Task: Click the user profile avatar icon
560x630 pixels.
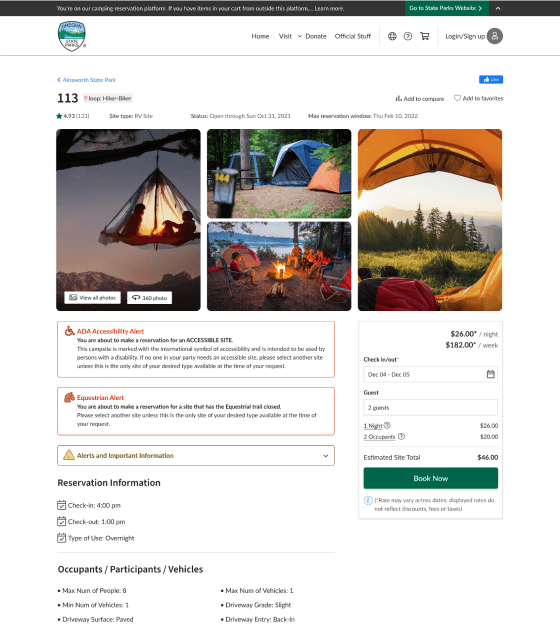Action: tap(495, 36)
